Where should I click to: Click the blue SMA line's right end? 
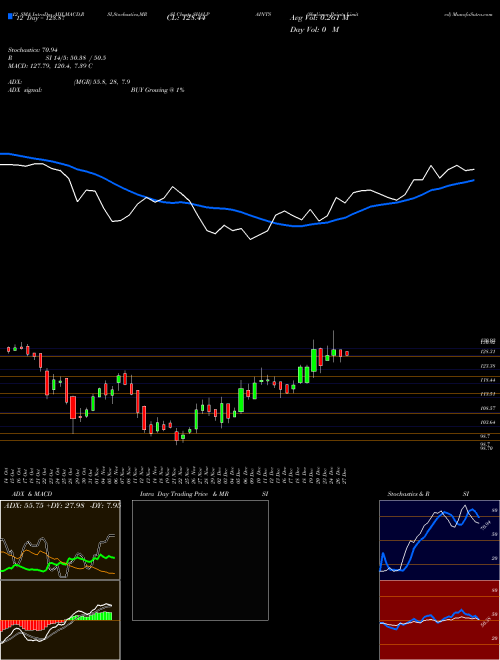pyautogui.click(x=473, y=180)
